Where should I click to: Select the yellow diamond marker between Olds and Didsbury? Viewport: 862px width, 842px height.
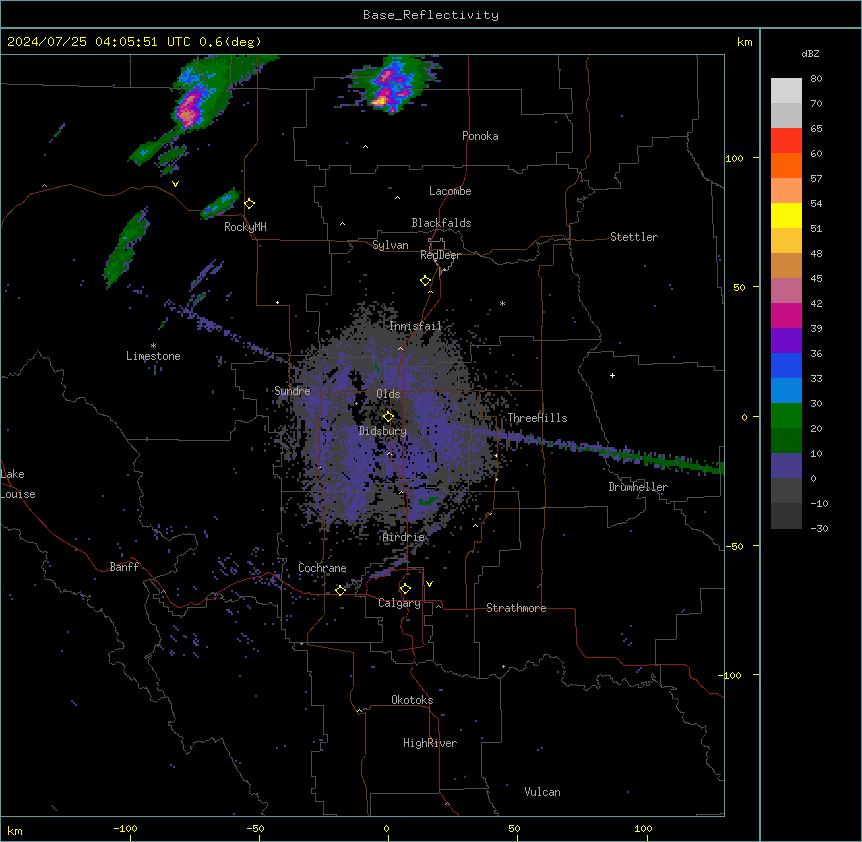[389, 417]
